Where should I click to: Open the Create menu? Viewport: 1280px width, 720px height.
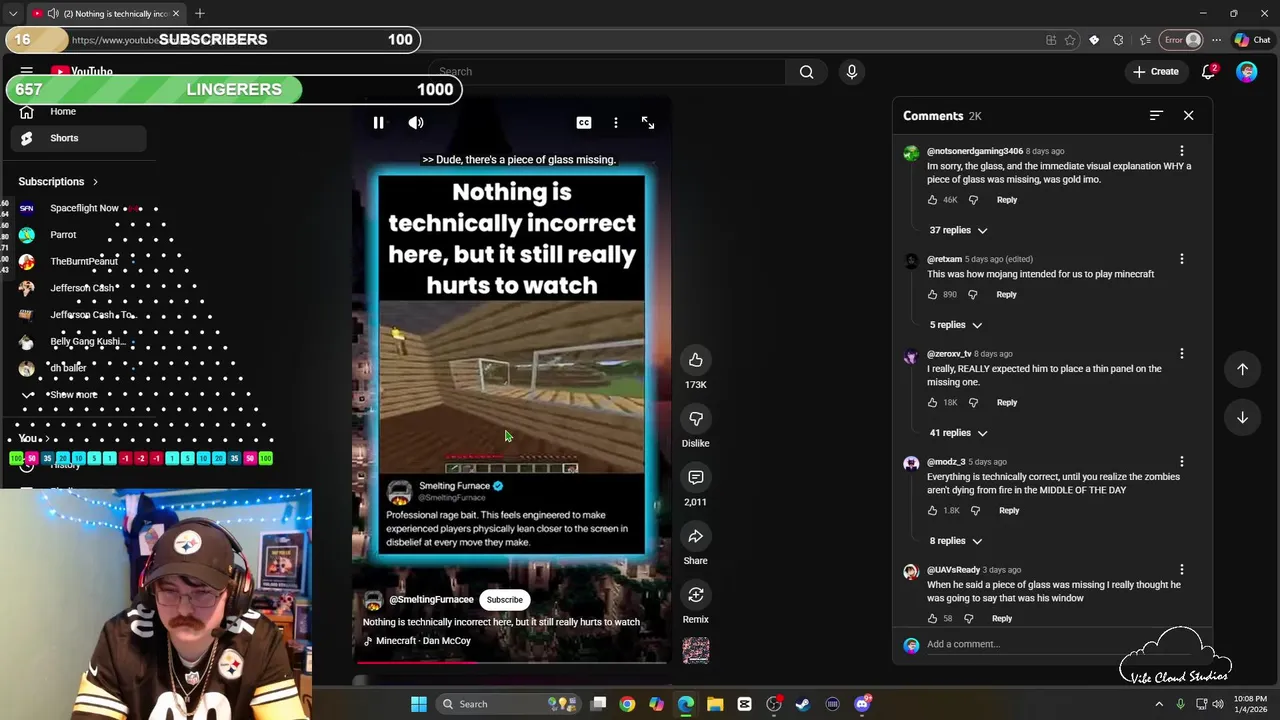pyautogui.click(x=1155, y=72)
